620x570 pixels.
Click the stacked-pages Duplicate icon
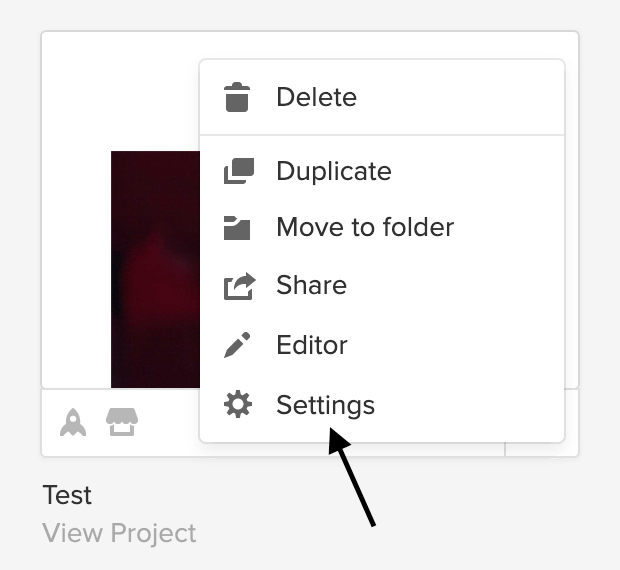point(238,171)
